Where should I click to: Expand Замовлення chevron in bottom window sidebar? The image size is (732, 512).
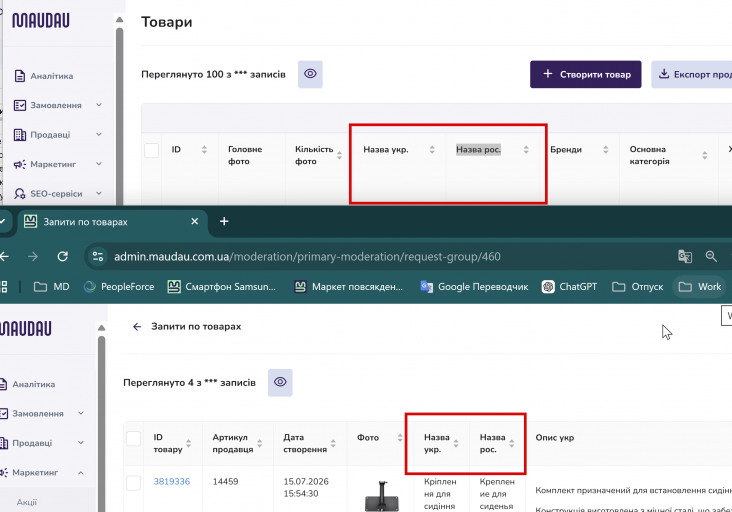pos(81,414)
